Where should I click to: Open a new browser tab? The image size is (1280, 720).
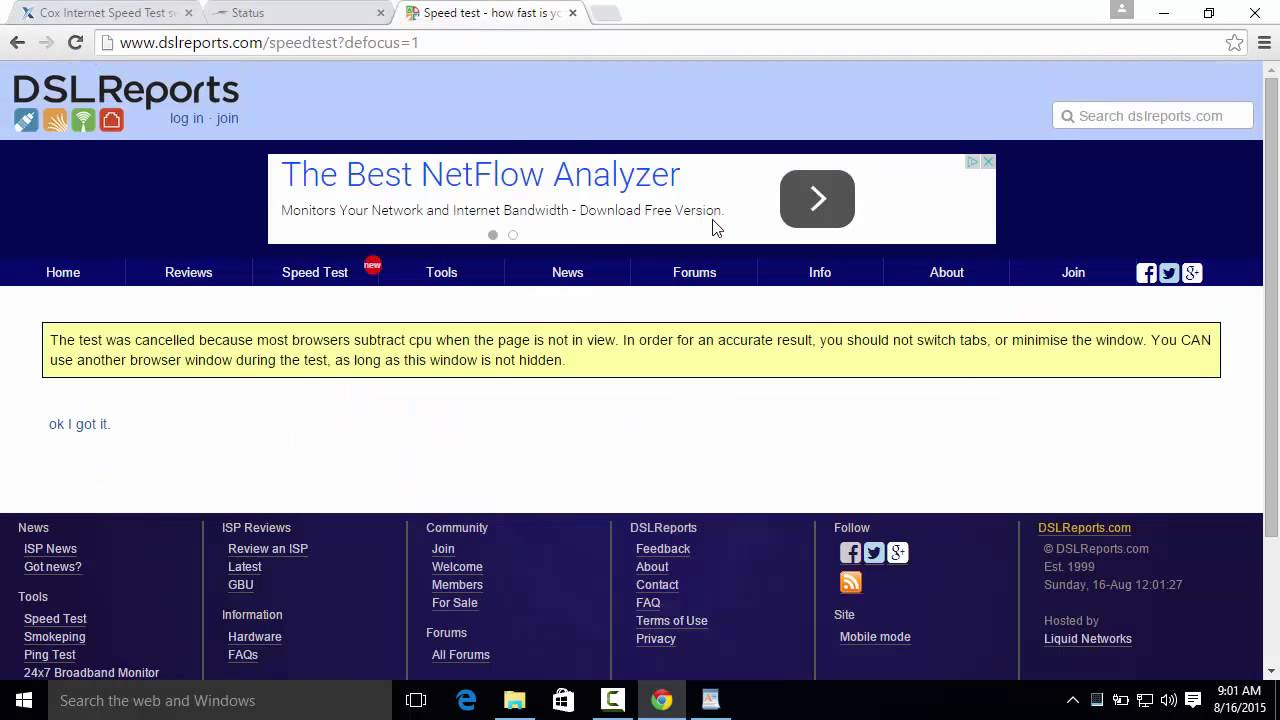[x=606, y=13]
